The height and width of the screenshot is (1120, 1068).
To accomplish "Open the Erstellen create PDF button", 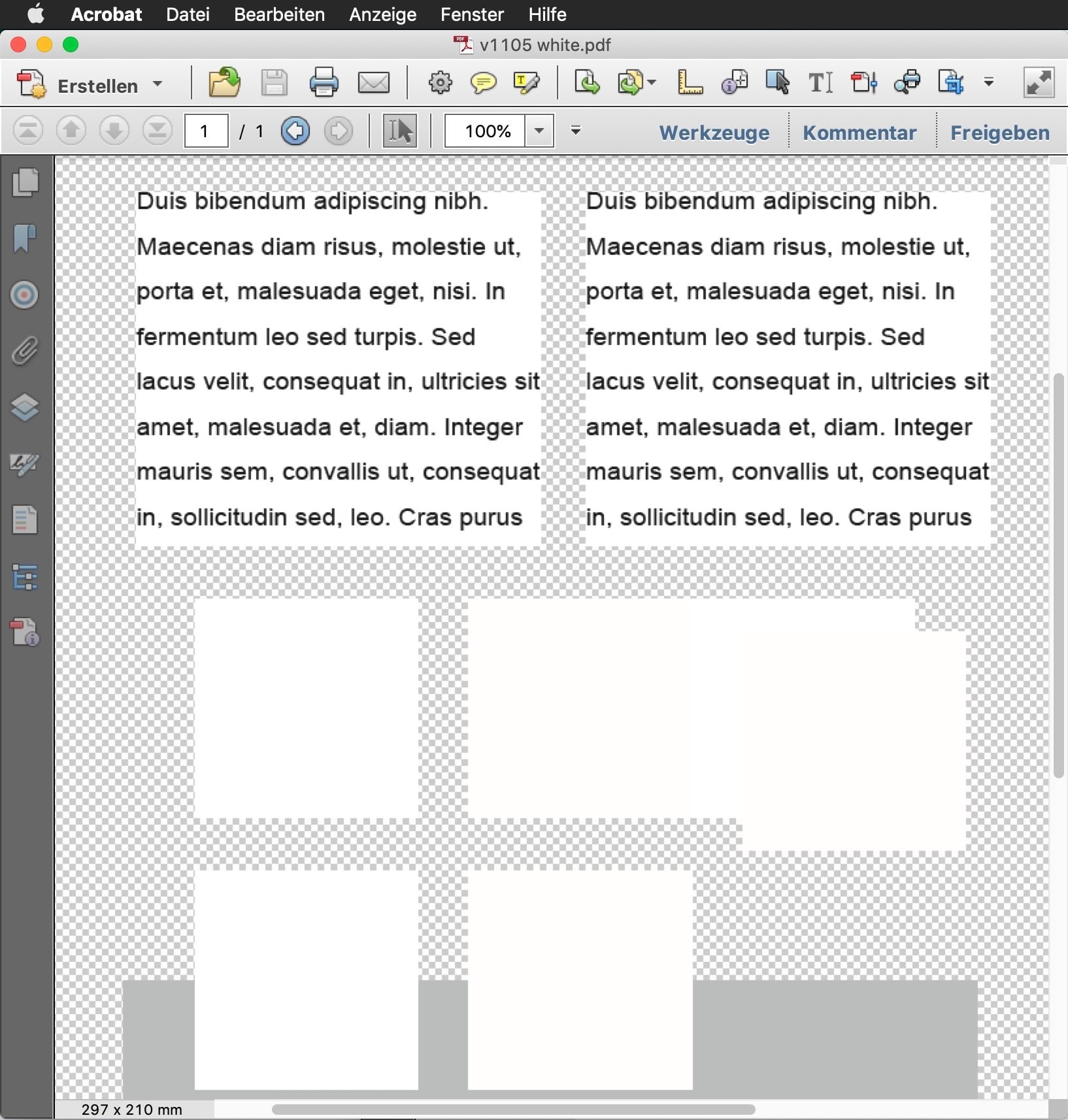I will [x=77, y=85].
